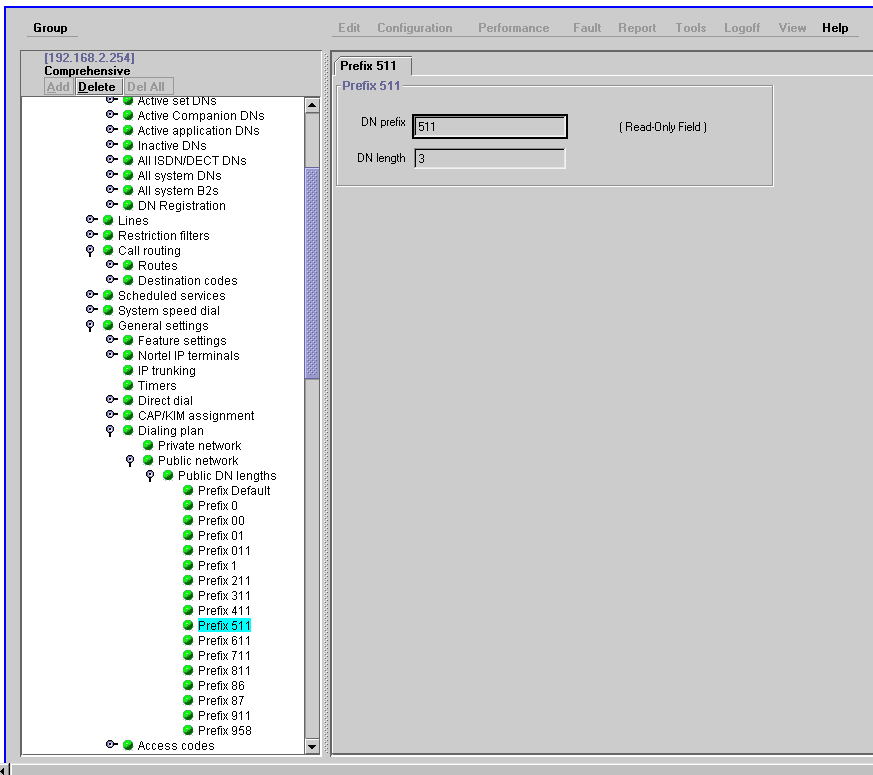
Task: Click the green icon beside IP trunking
Action: pos(128,371)
